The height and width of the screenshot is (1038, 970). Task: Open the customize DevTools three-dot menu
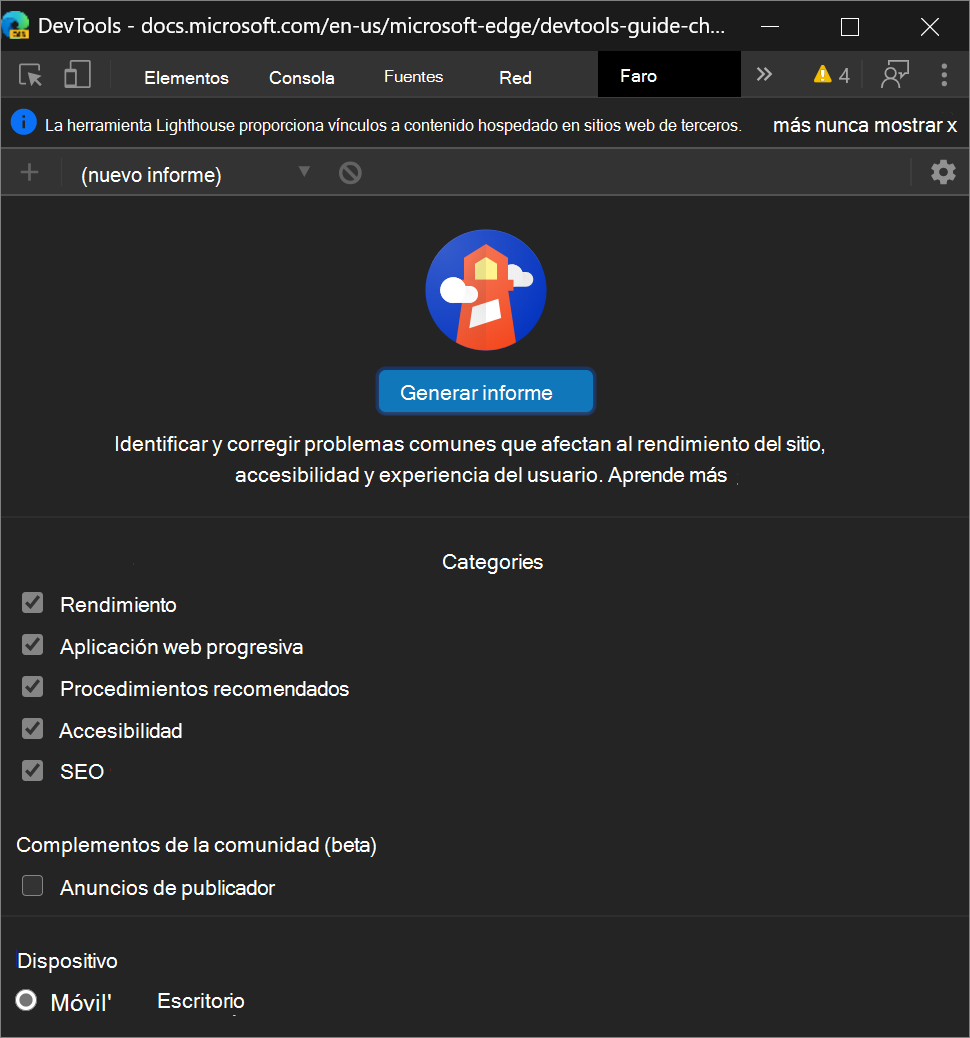pos(944,75)
